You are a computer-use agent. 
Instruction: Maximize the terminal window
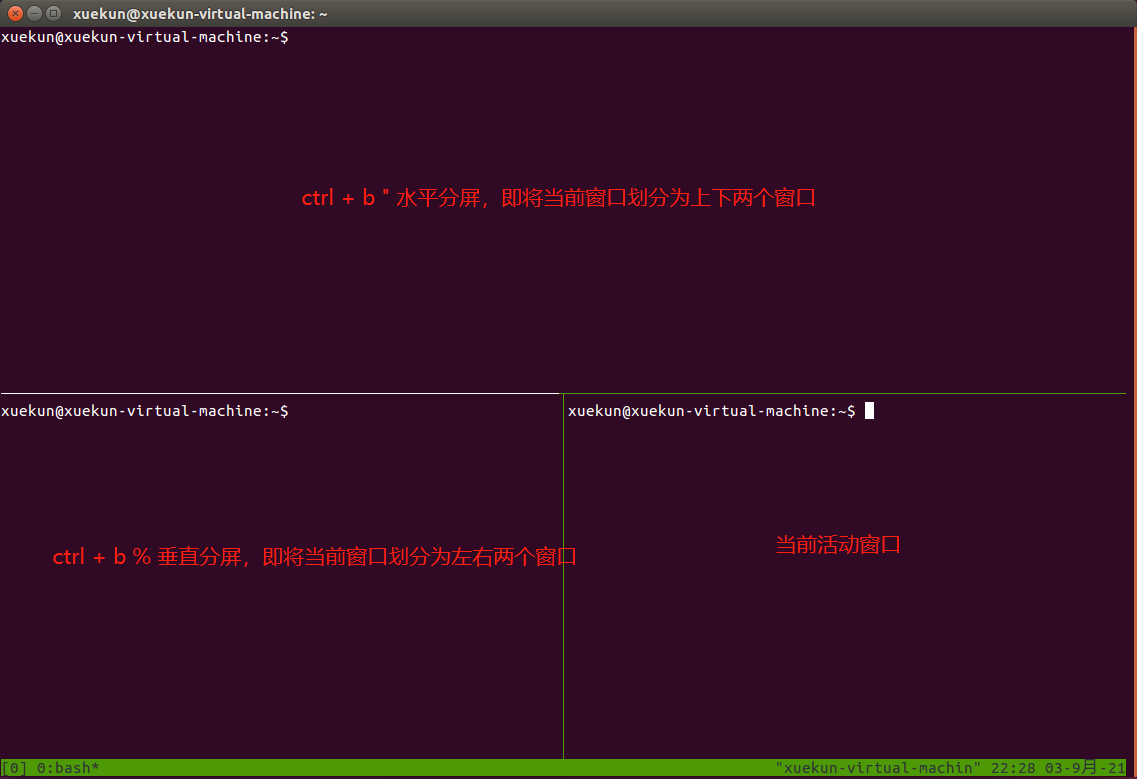[53, 13]
